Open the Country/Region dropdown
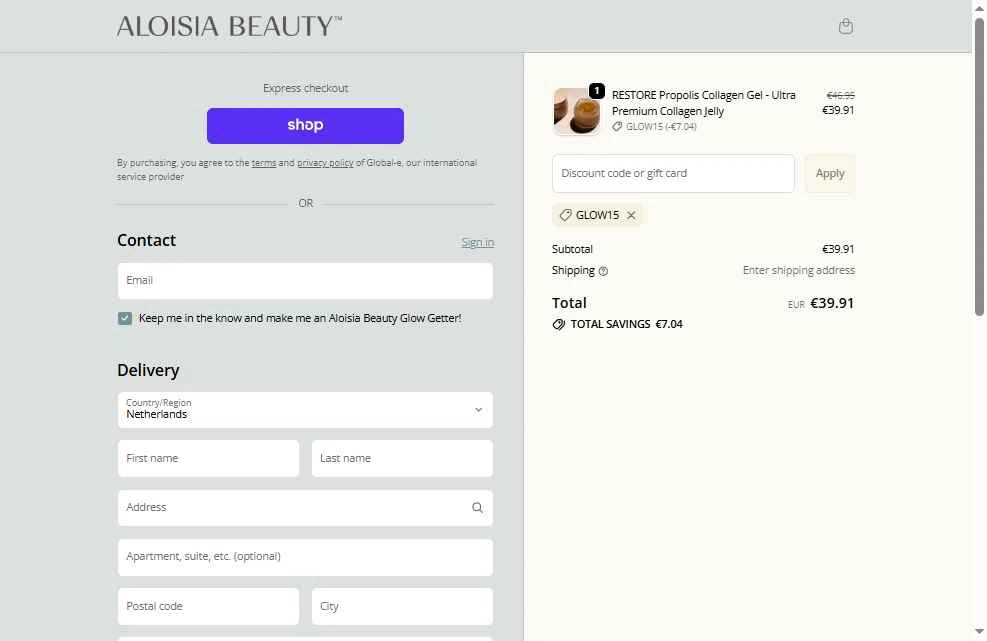Screen dimensions: 987x641 click(x=305, y=410)
